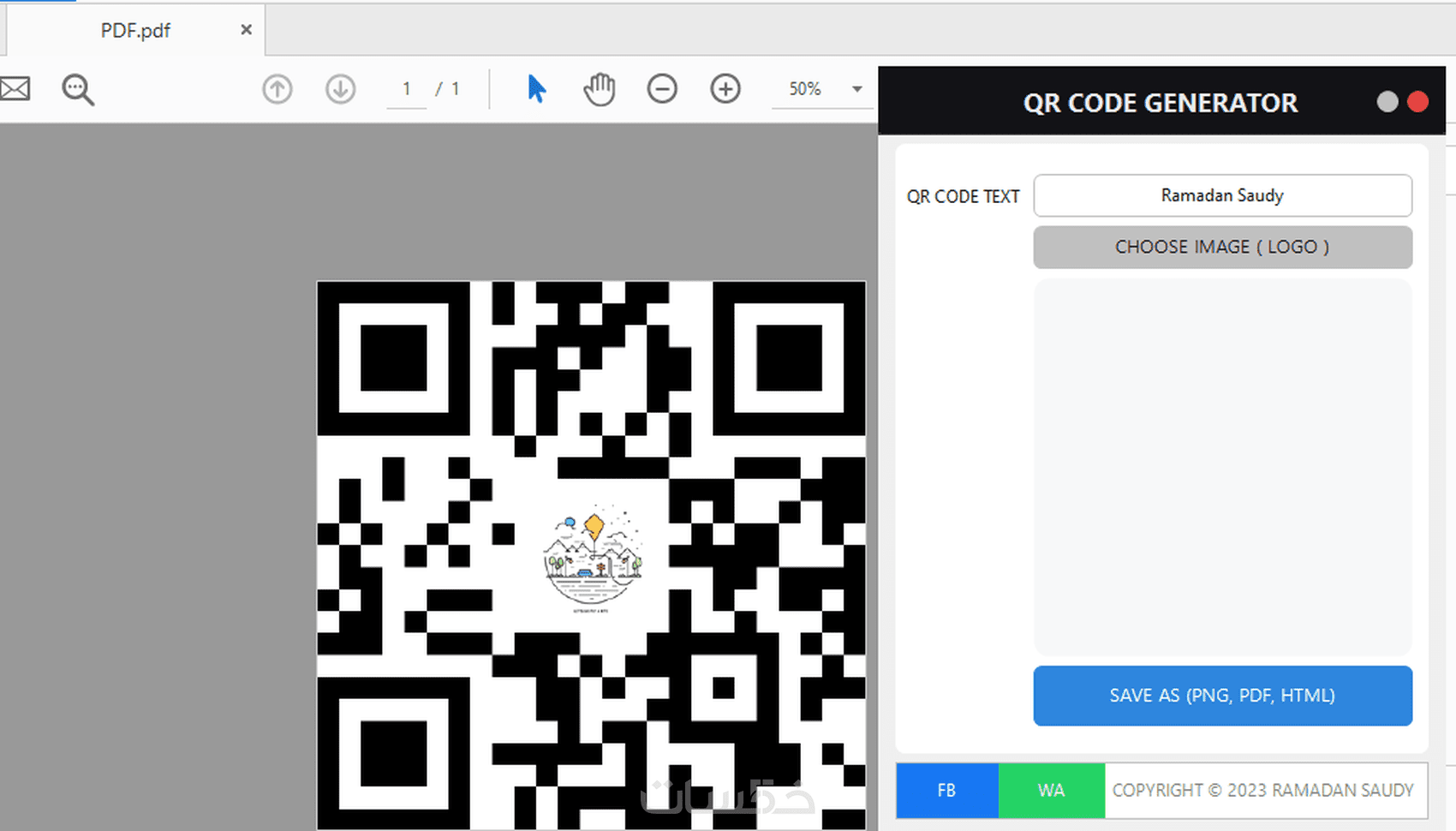1456x831 pixels.
Task: Click the QR code image in PDF
Action: [592, 555]
